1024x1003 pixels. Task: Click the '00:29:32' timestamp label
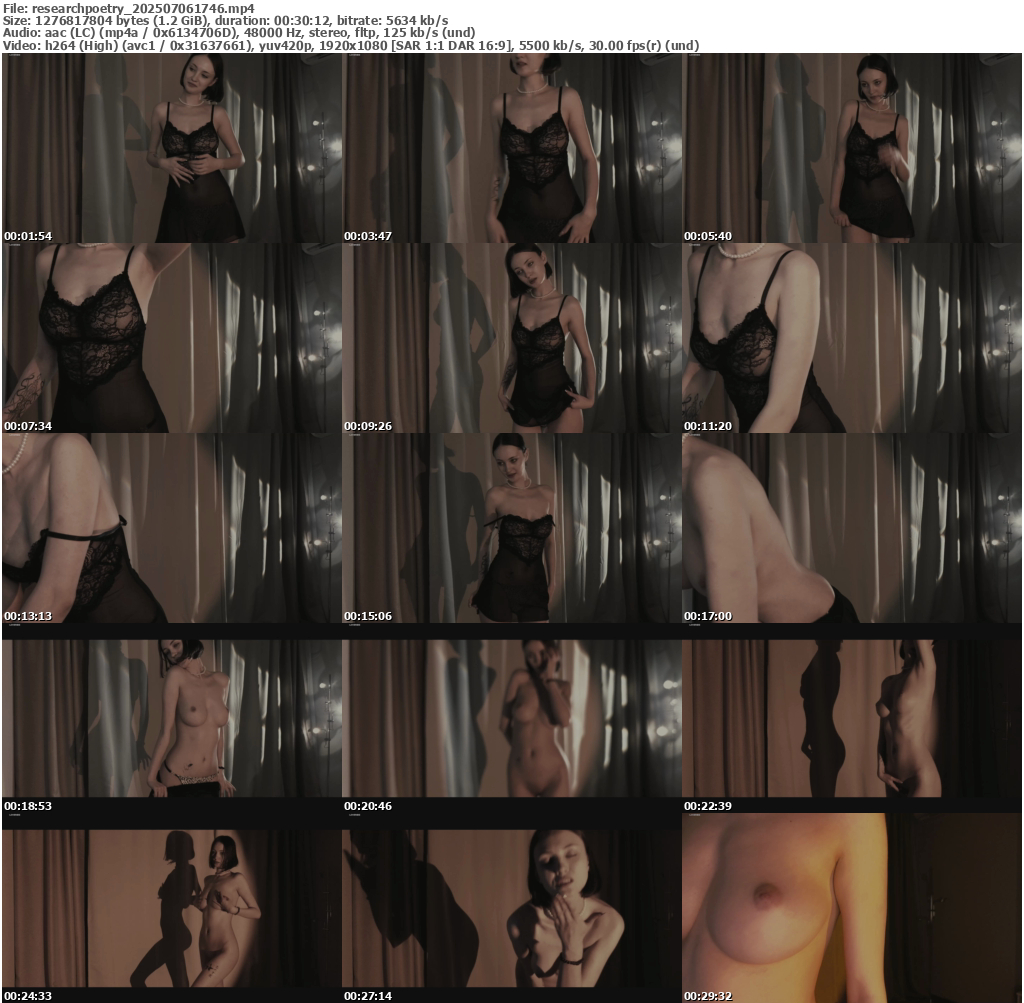[x=708, y=996]
